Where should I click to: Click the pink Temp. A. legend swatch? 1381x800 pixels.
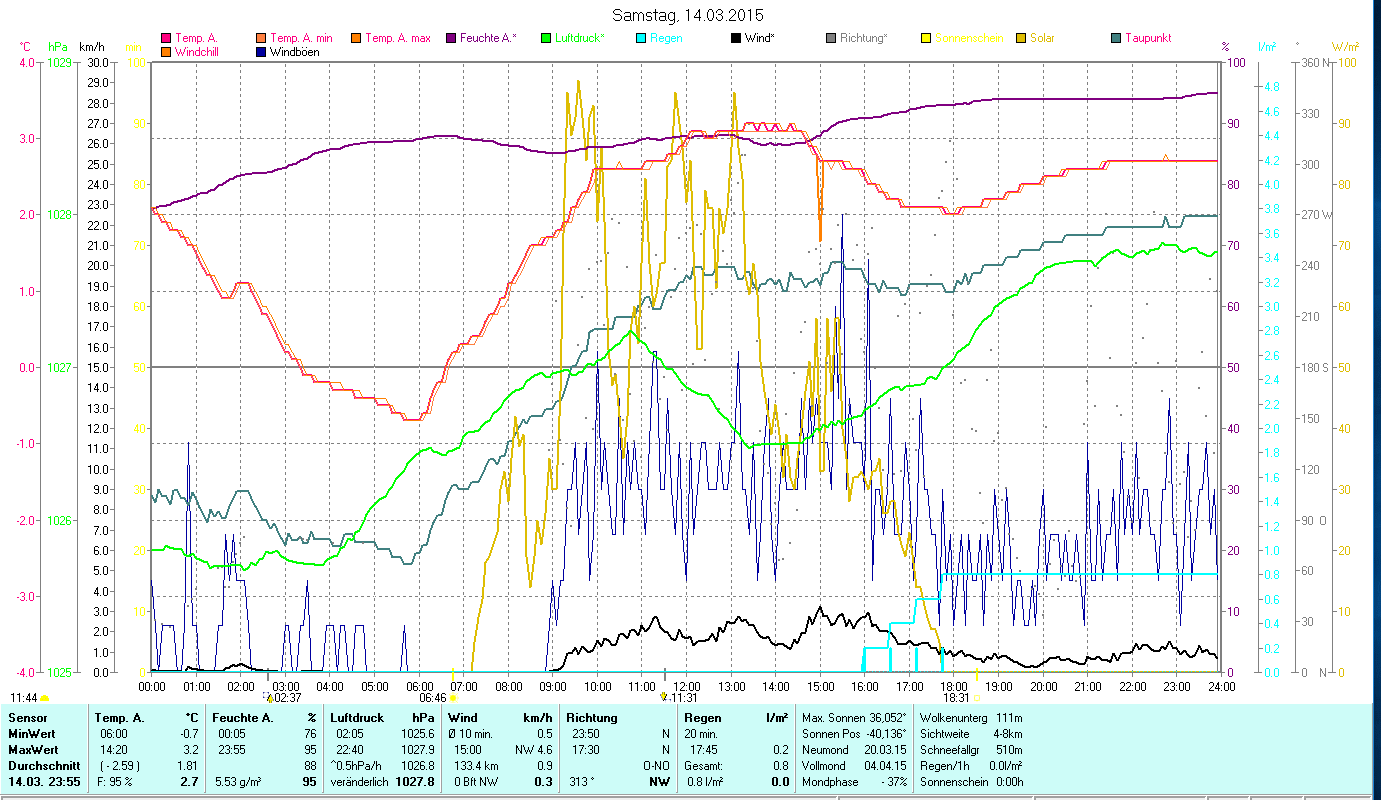coord(166,39)
